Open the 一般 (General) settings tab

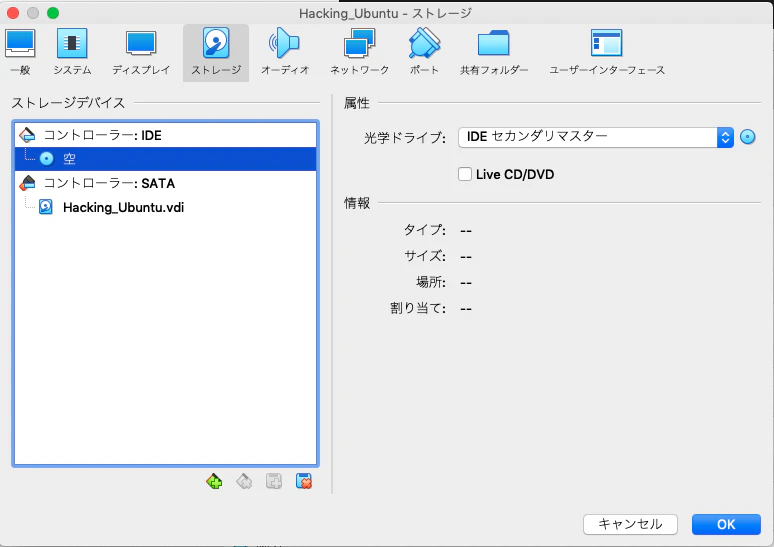click(x=20, y=52)
